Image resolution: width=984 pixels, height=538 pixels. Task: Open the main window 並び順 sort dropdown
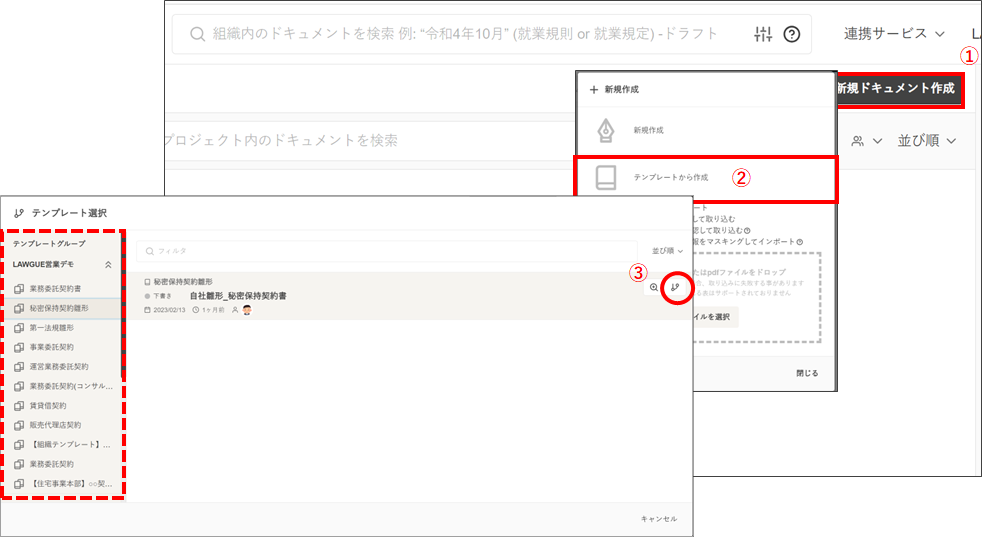(x=927, y=141)
